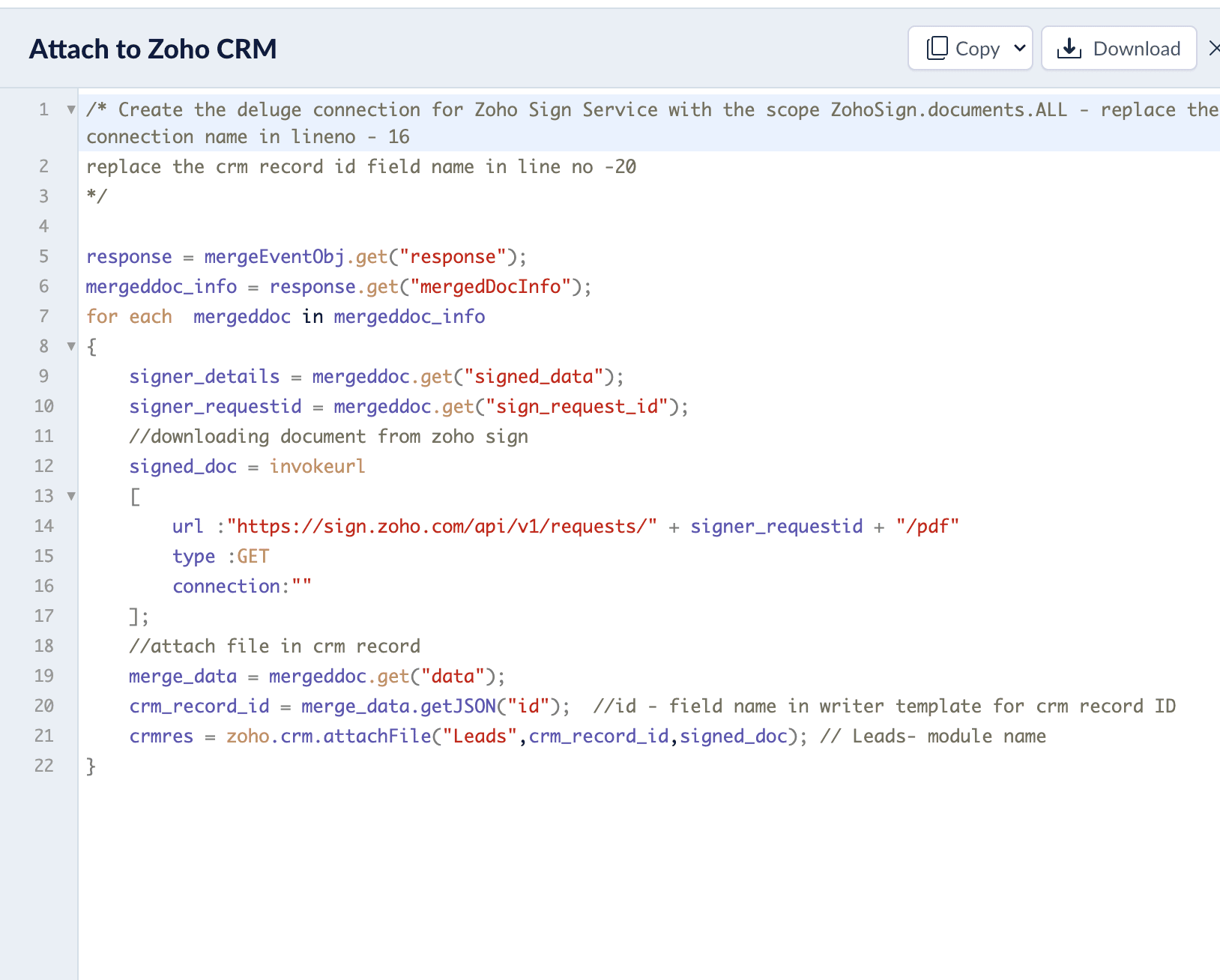This screenshot has height=980, width=1220.
Task: Collapse the invokeurl block at line 13
Action: pos(71,496)
